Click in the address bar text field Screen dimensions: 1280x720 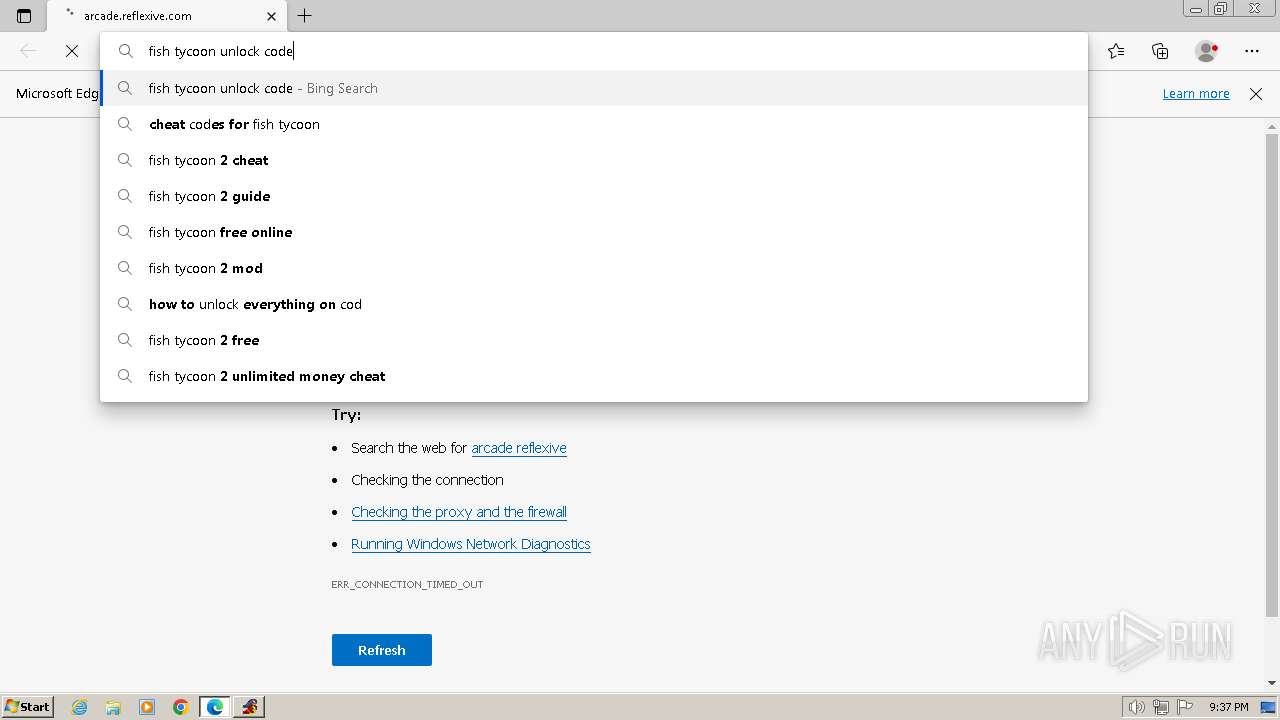(594, 51)
